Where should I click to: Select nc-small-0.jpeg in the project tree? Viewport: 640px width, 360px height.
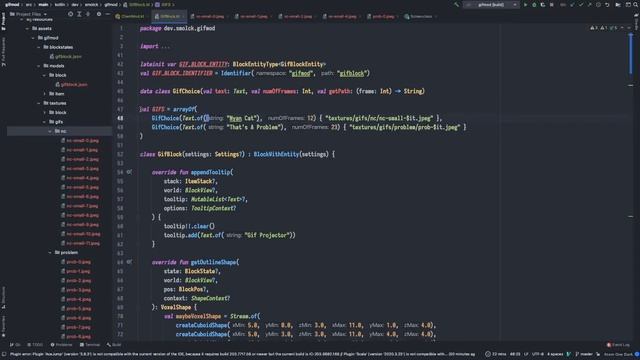point(80,140)
